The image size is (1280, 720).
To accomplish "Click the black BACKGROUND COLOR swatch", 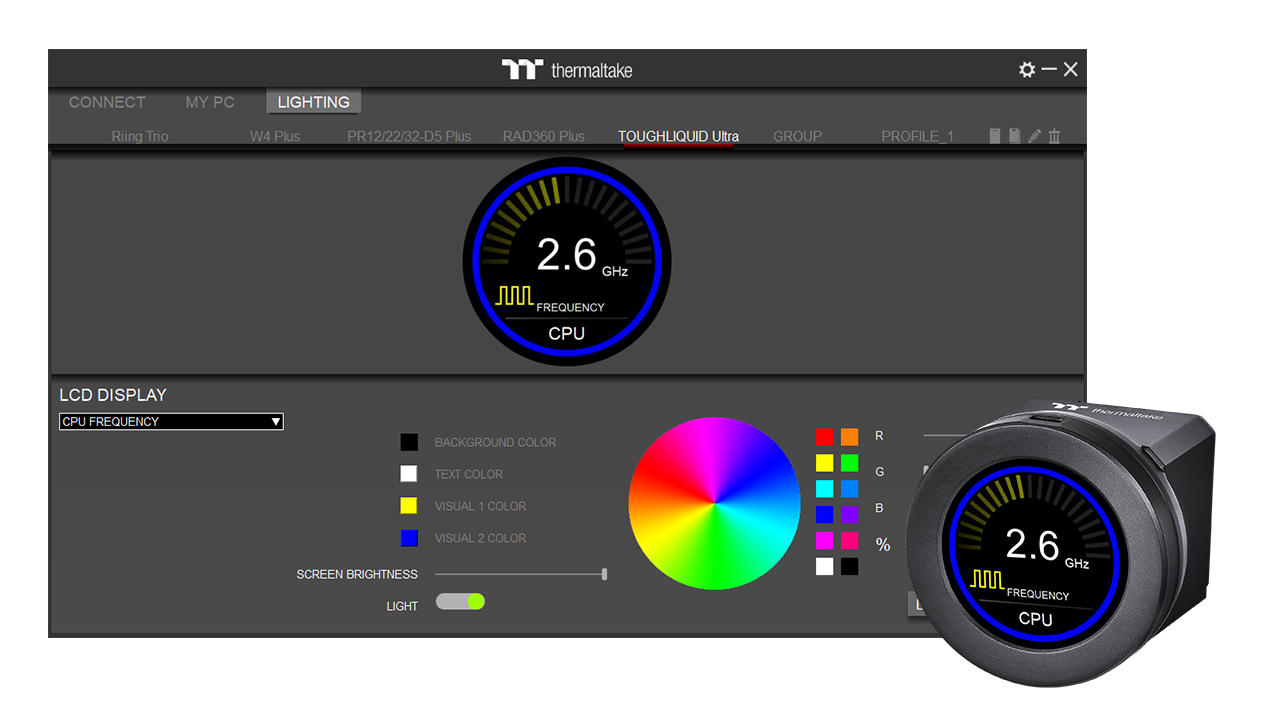I will pos(409,442).
